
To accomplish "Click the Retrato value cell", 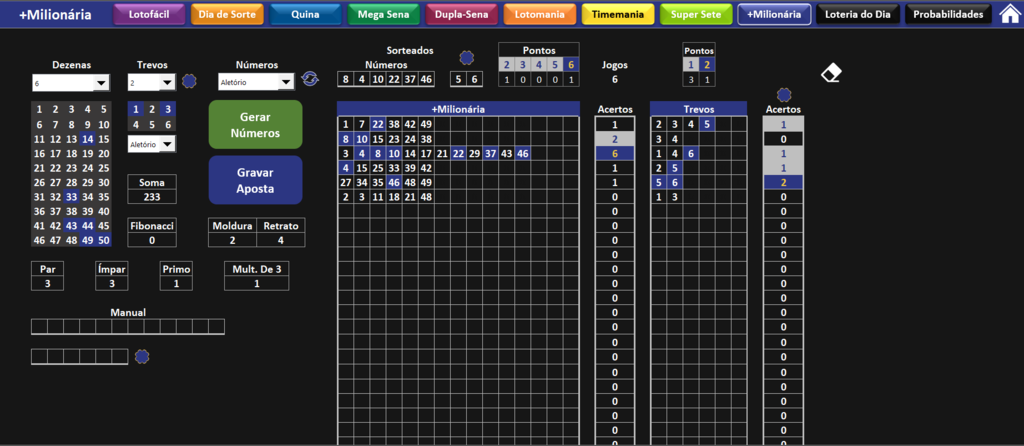I will 280,240.
